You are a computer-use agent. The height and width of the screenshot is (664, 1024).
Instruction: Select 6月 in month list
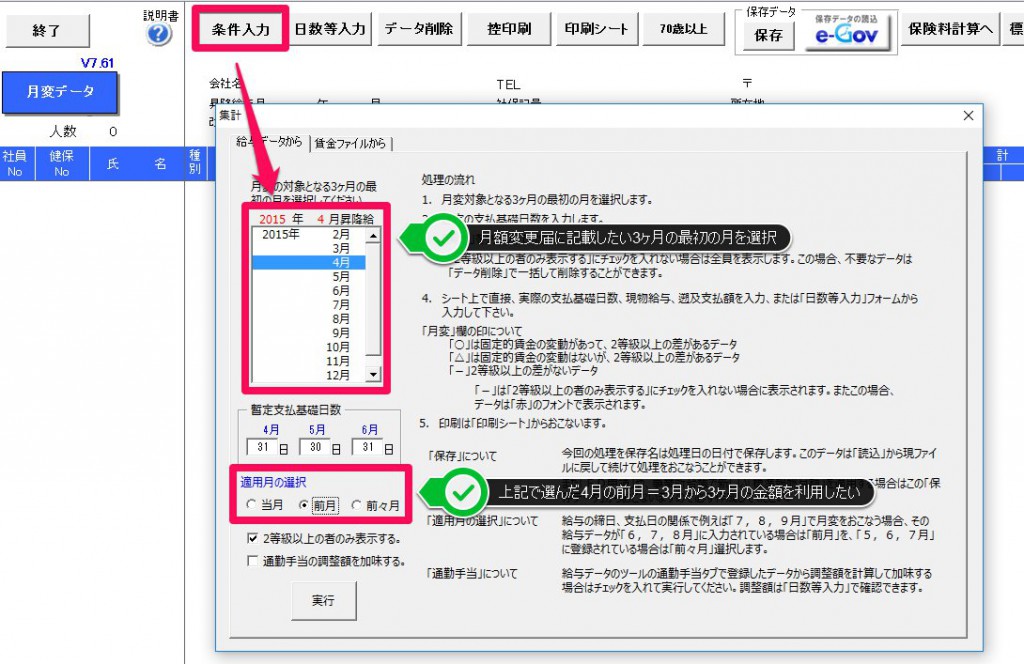pyautogui.click(x=308, y=291)
